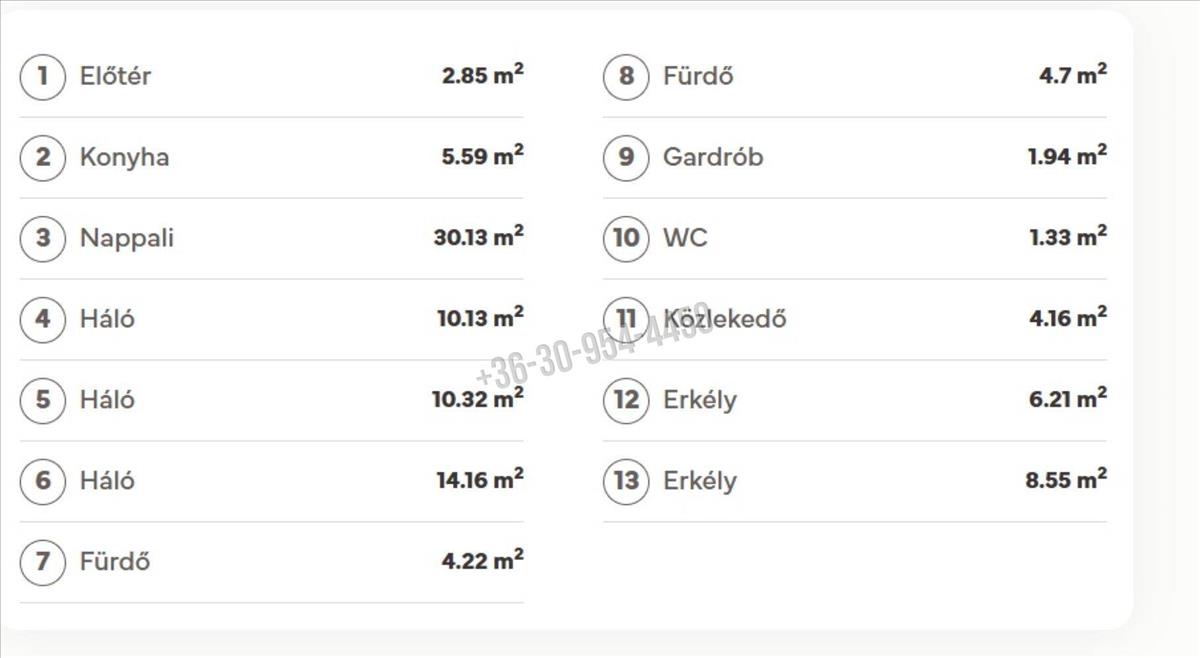Click the 30.13 m² area value
The width and height of the screenshot is (1200, 658).
tap(478, 237)
